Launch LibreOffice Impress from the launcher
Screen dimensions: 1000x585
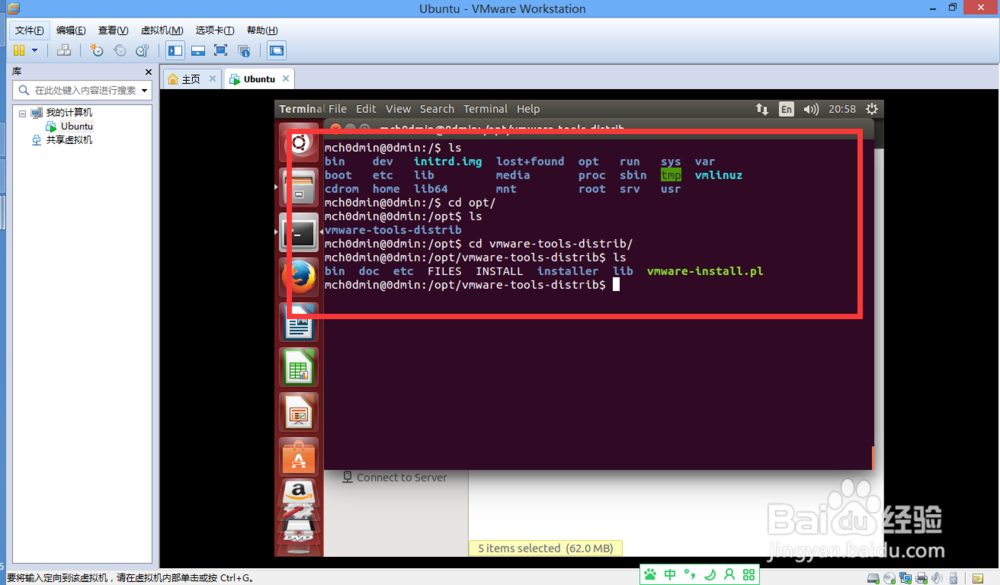[299, 412]
